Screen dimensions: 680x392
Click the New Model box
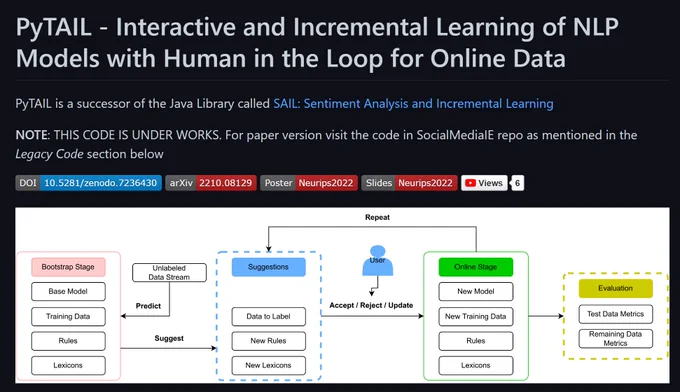(476, 291)
